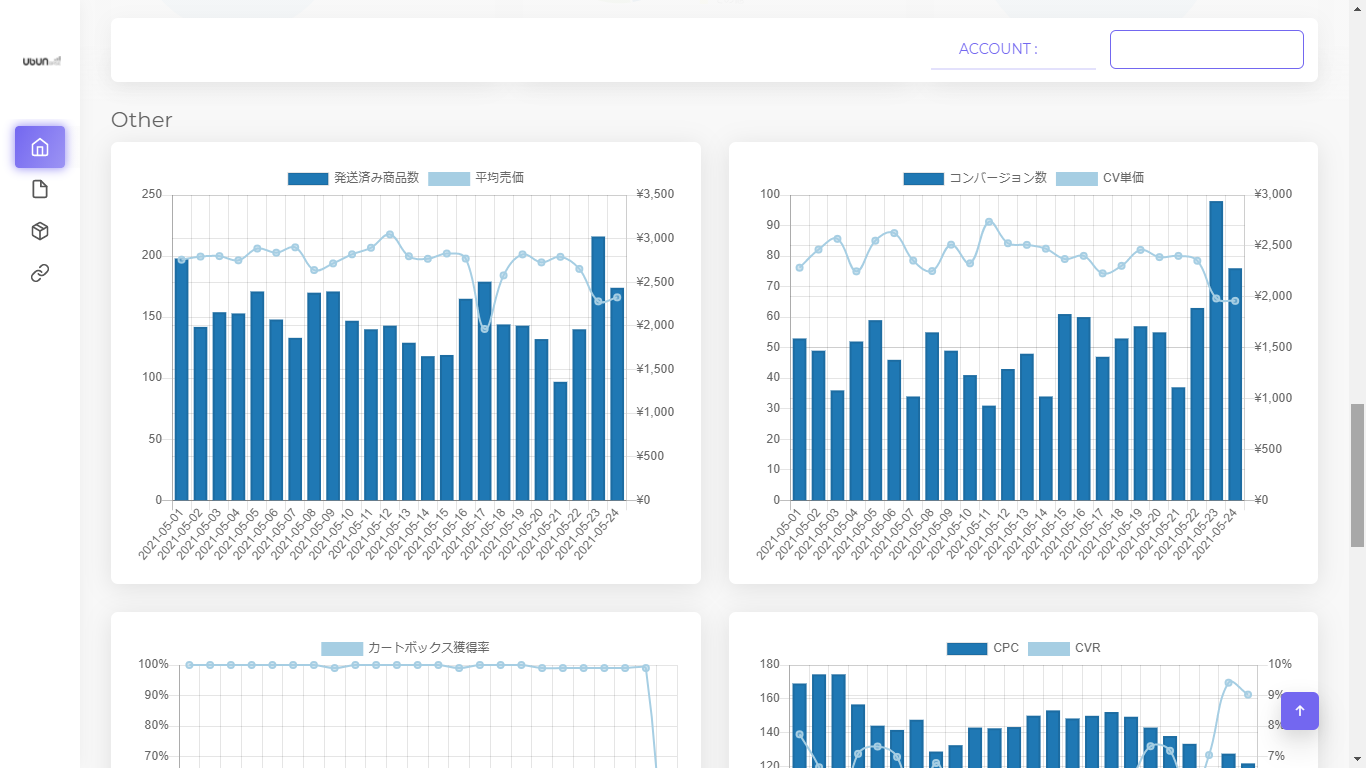Open the document page sidebar icon
The height and width of the screenshot is (768, 1366).
pyautogui.click(x=40, y=189)
